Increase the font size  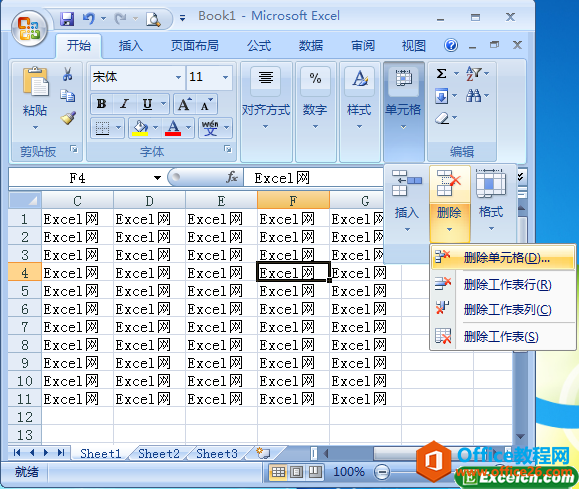tap(184, 104)
